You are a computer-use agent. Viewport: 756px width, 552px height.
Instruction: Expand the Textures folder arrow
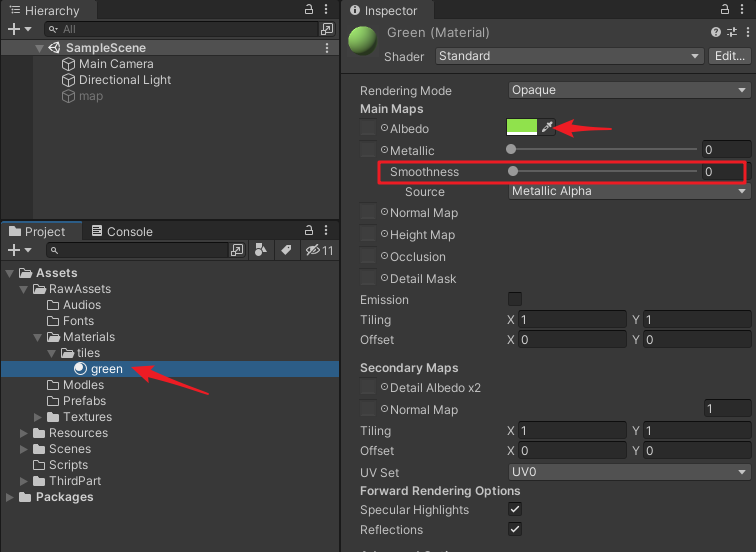tap(38, 417)
